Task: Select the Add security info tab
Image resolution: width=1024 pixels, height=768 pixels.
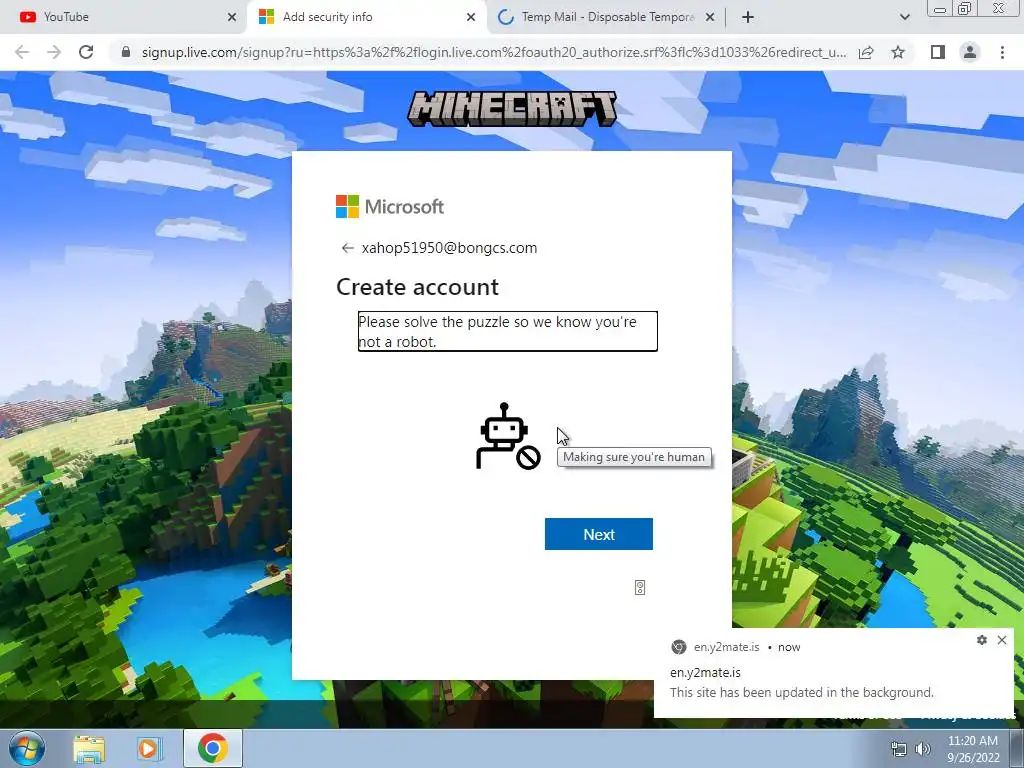Action: pos(366,17)
